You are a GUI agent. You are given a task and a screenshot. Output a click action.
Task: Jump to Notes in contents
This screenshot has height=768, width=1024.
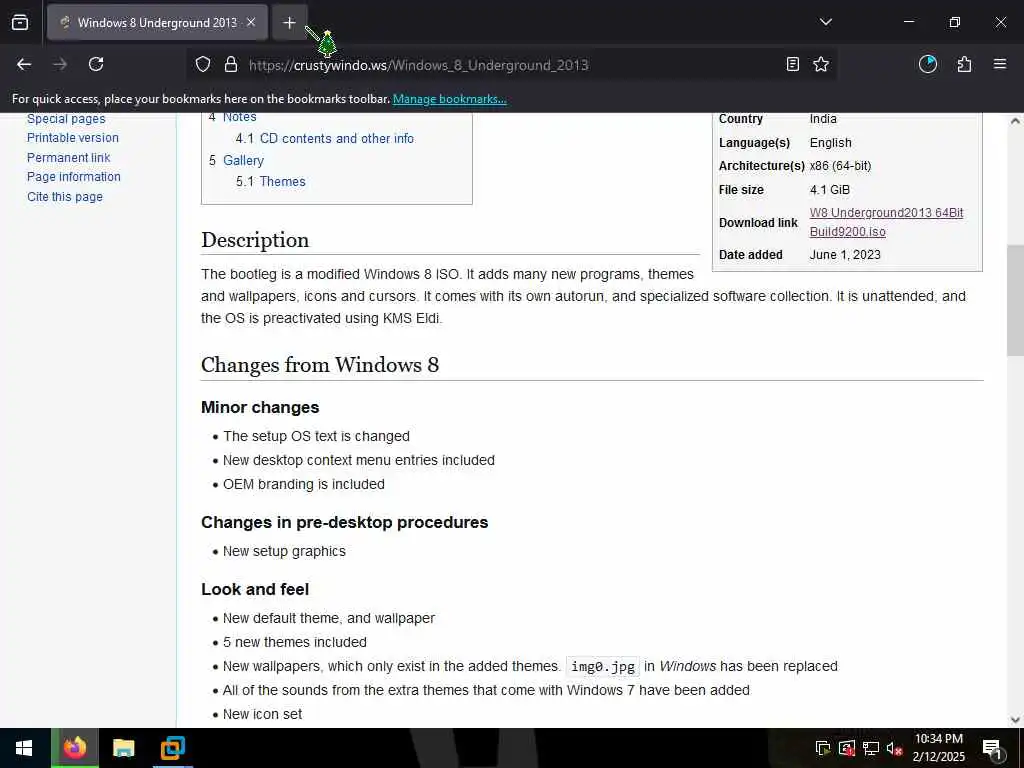click(x=239, y=118)
